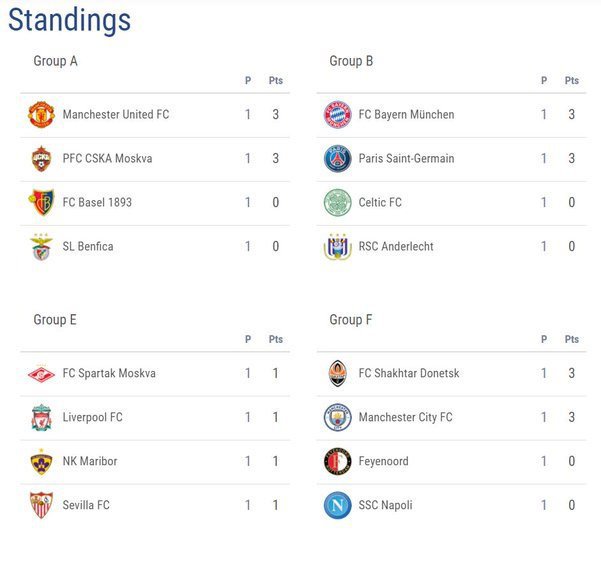Click the Pts column header in Group B

(x=572, y=81)
